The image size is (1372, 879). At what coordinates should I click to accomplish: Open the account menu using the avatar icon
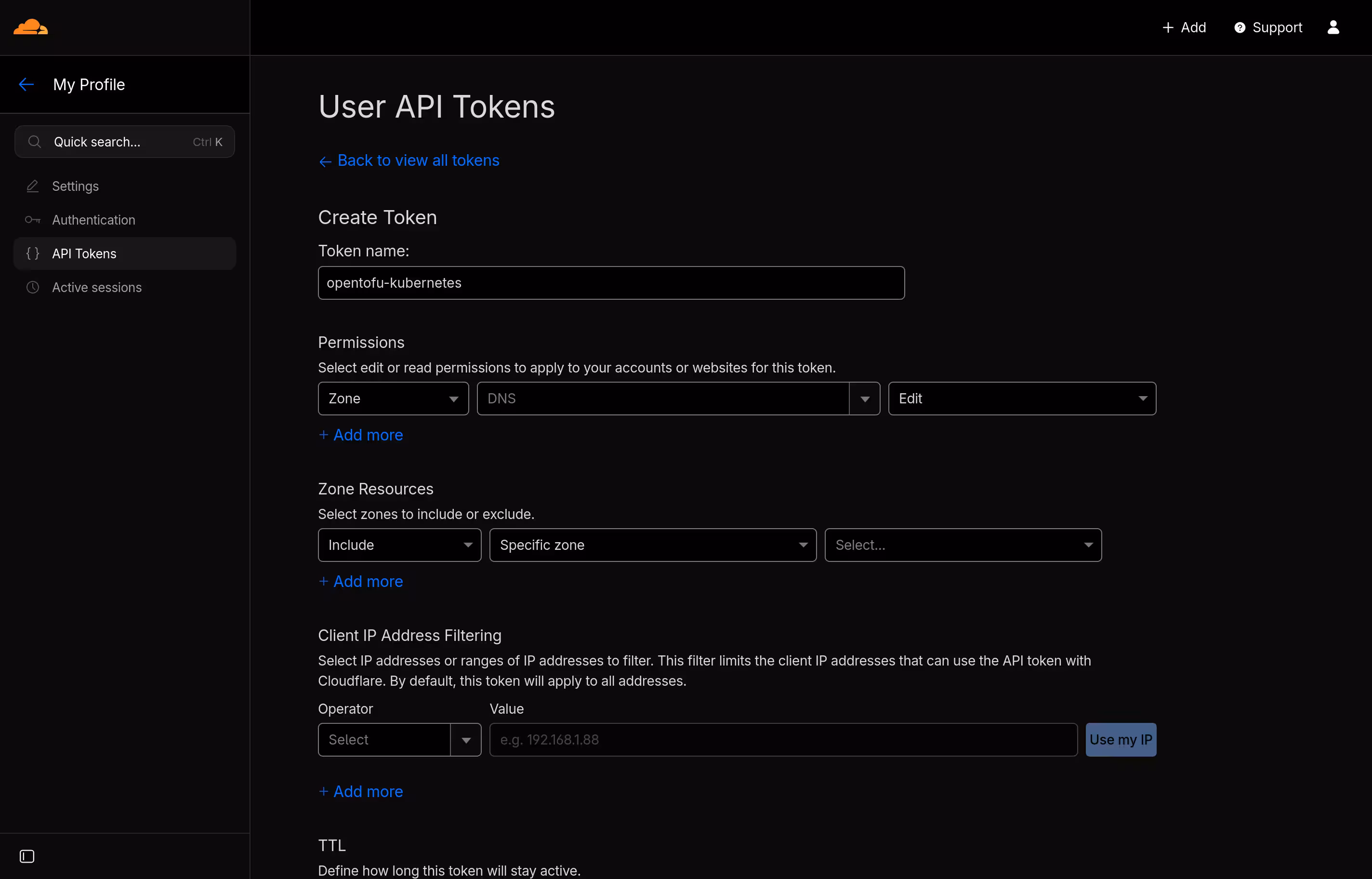tap(1333, 27)
